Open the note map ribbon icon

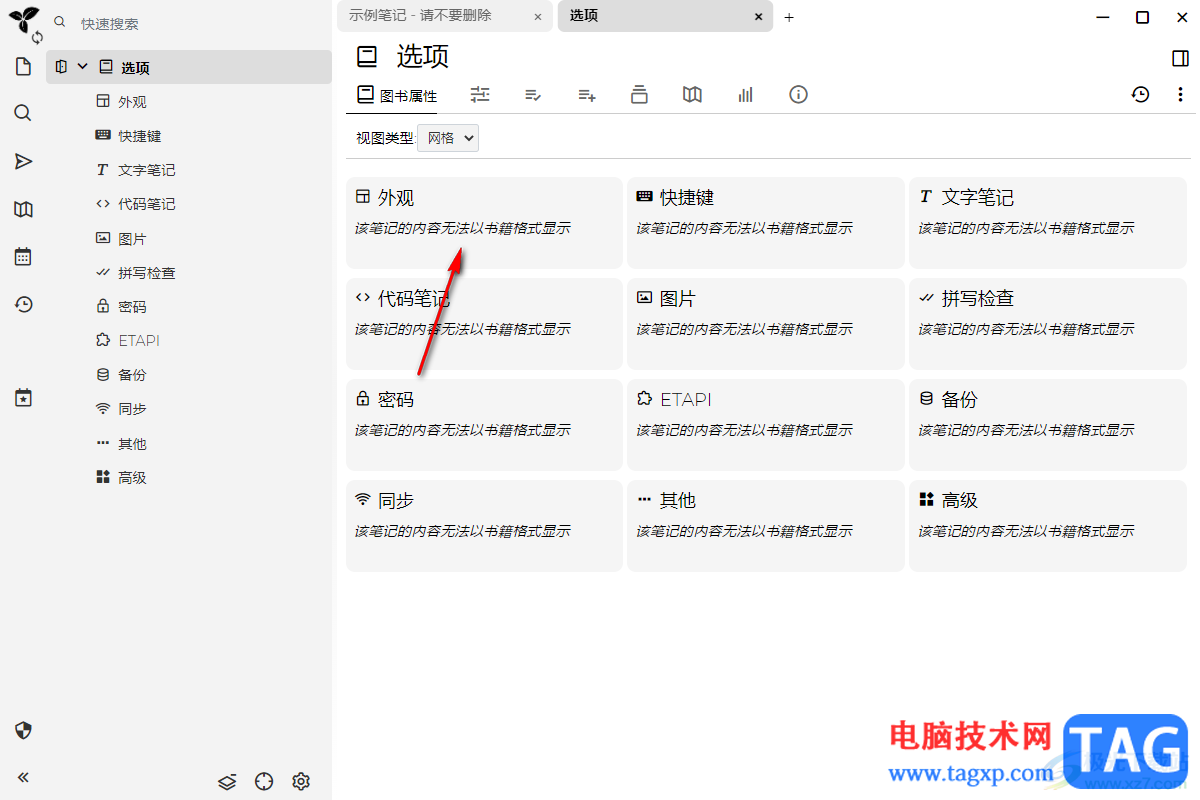tap(692, 95)
